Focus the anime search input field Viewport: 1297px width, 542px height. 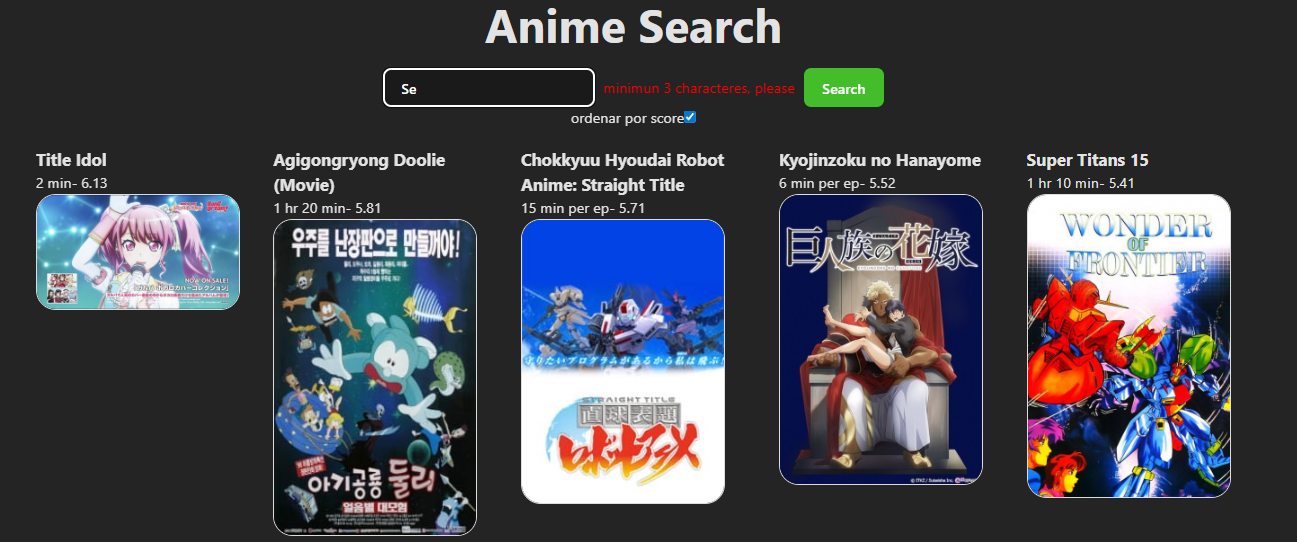489,87
